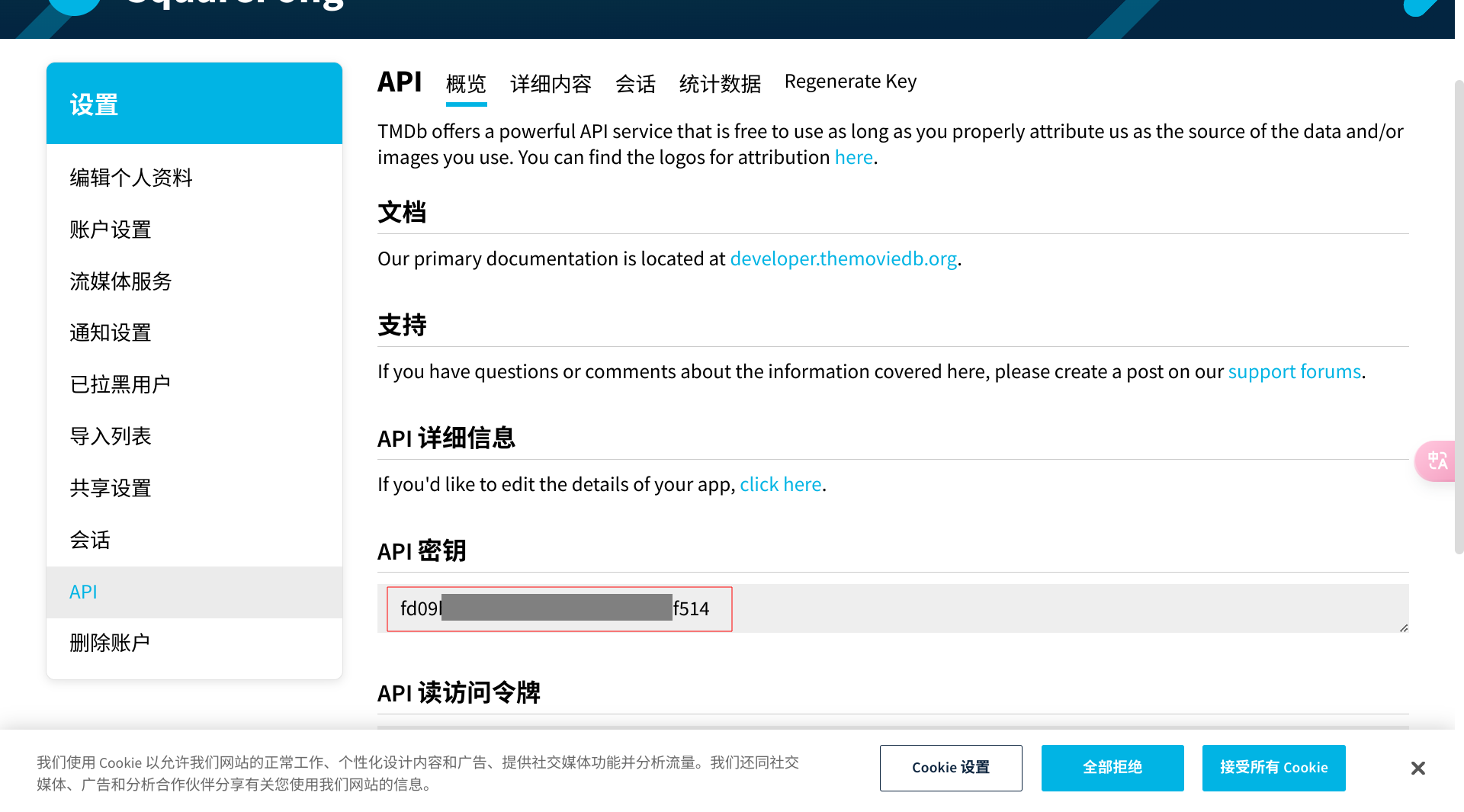
Task: Close the cookie banner with X
Action: (x=1417, y=768)
